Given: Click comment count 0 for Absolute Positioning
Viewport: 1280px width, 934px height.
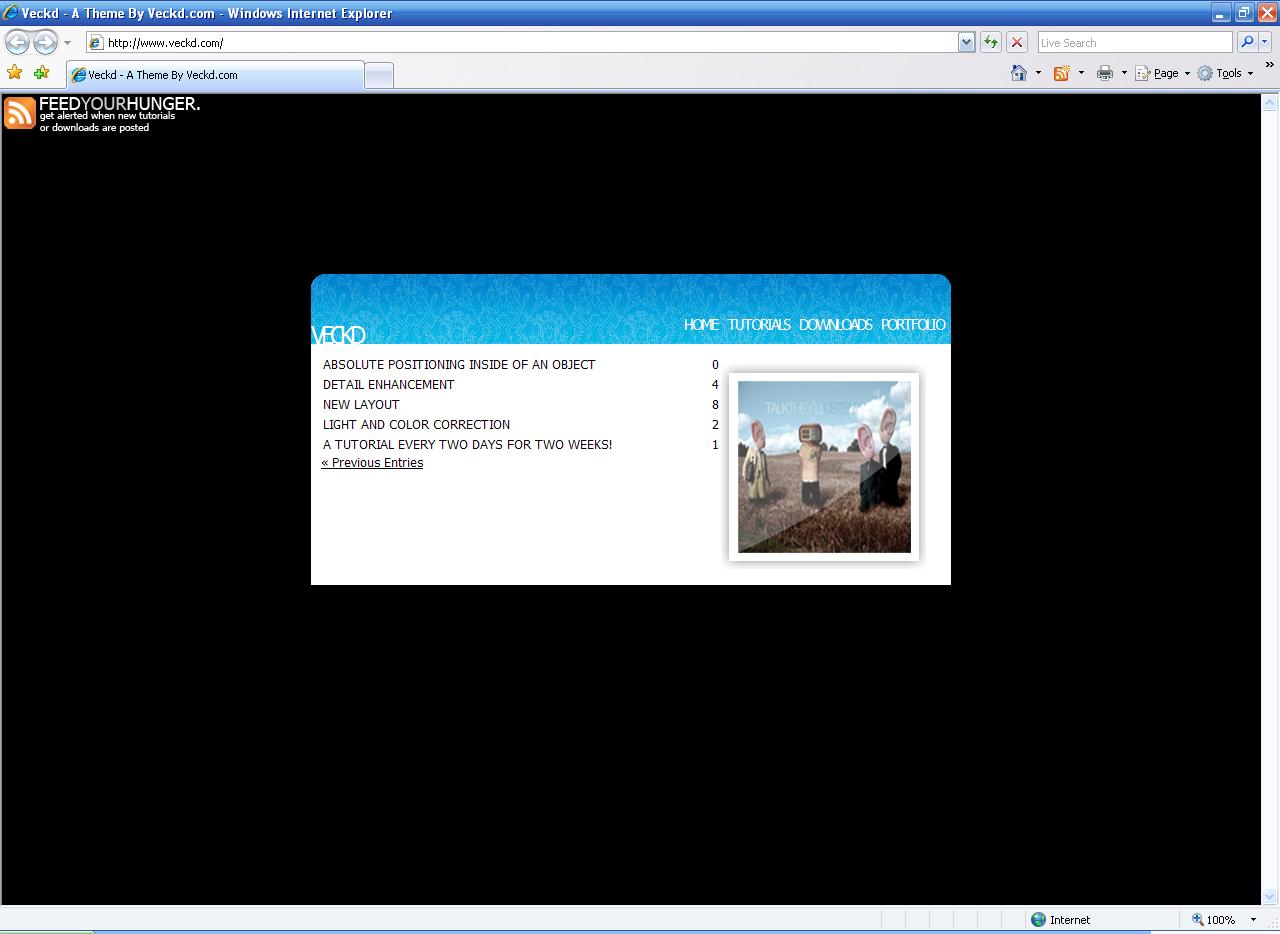Looking at the screenshot, I should 715,365.
